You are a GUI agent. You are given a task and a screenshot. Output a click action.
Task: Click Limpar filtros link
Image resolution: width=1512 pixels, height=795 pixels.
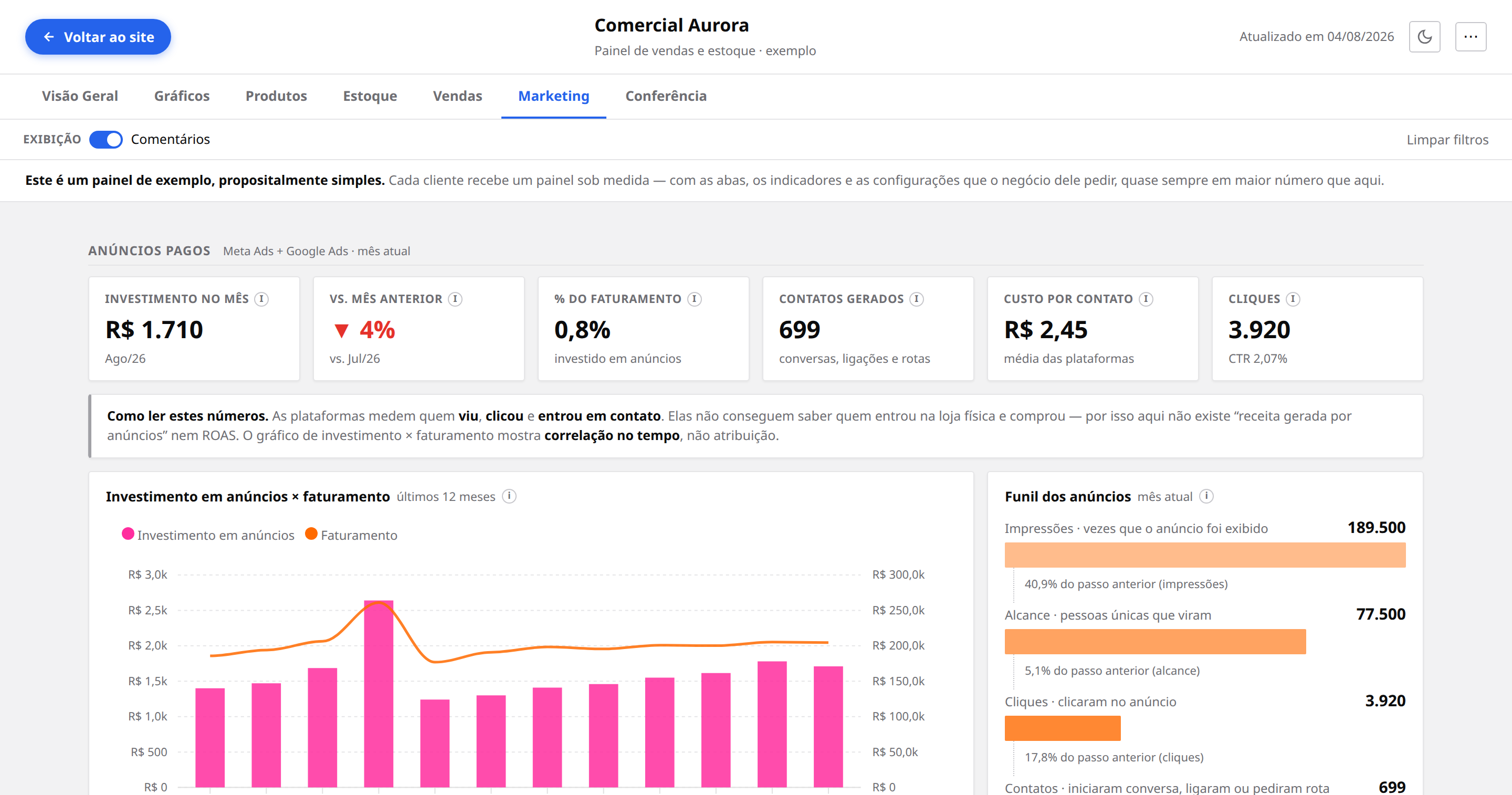tap(1447, 140)
